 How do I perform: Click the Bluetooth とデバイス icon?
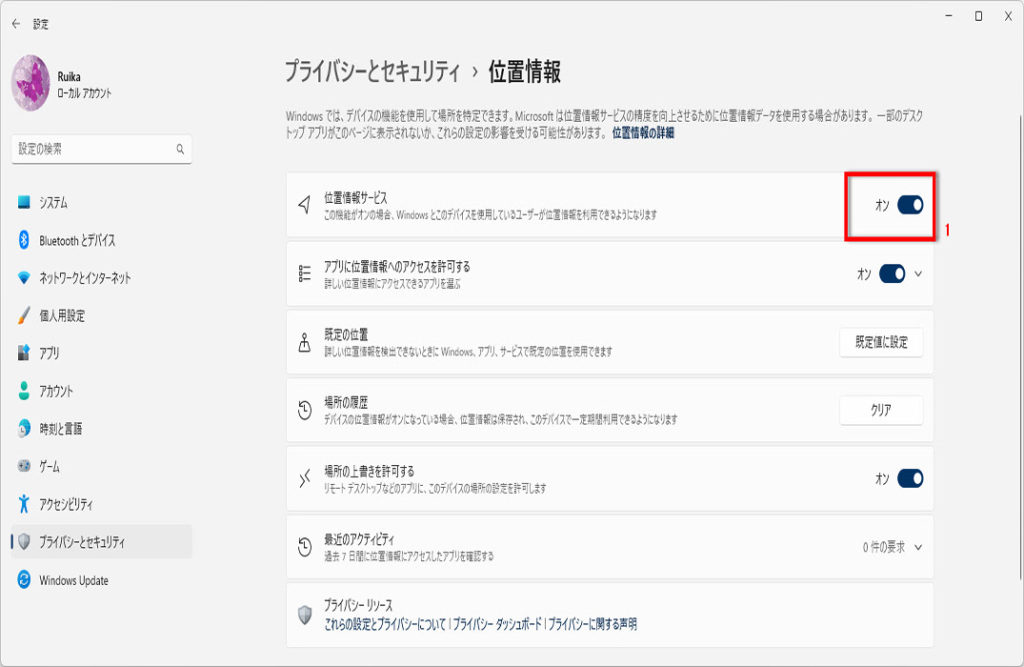click(x=24, y=240)
